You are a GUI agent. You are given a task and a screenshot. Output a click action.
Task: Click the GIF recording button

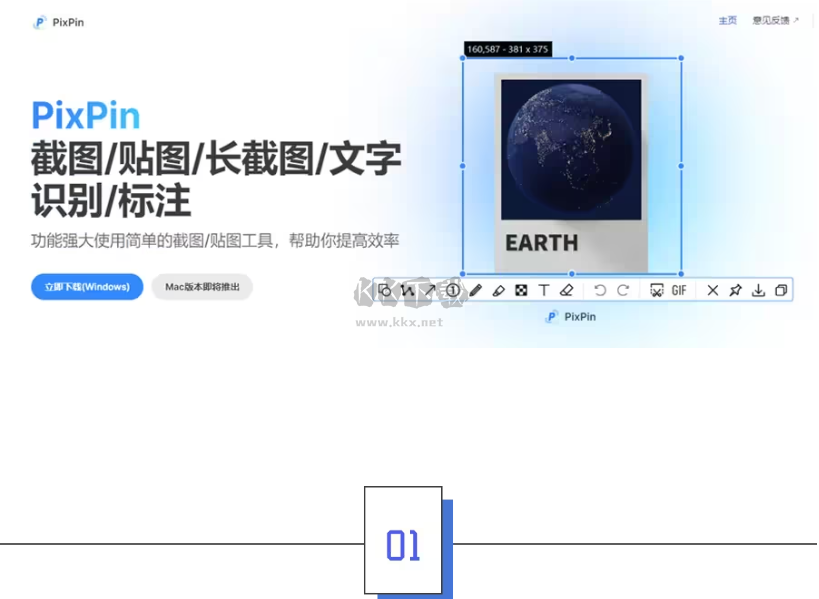pos(679,290)
